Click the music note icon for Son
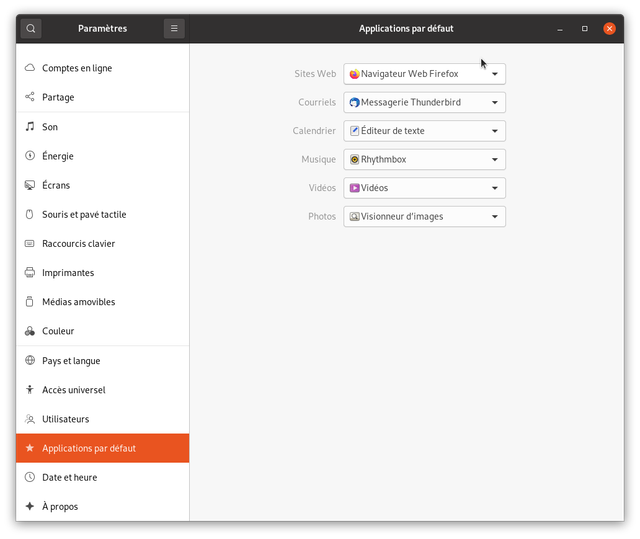This screenshot has height=539, width=640. point(30,126)
